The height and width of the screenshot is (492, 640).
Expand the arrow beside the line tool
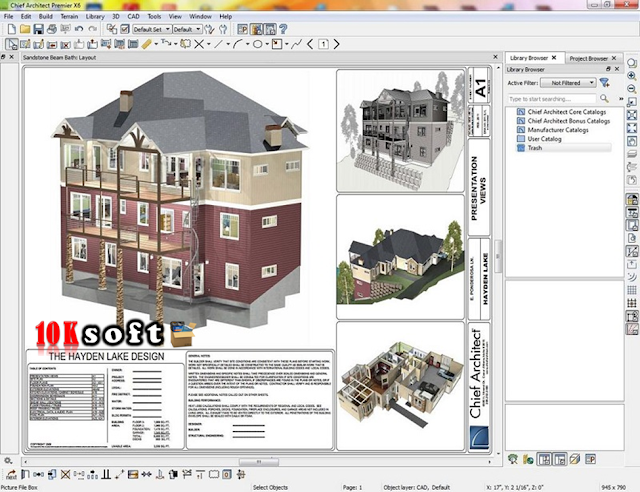click(x=228, y=45)
